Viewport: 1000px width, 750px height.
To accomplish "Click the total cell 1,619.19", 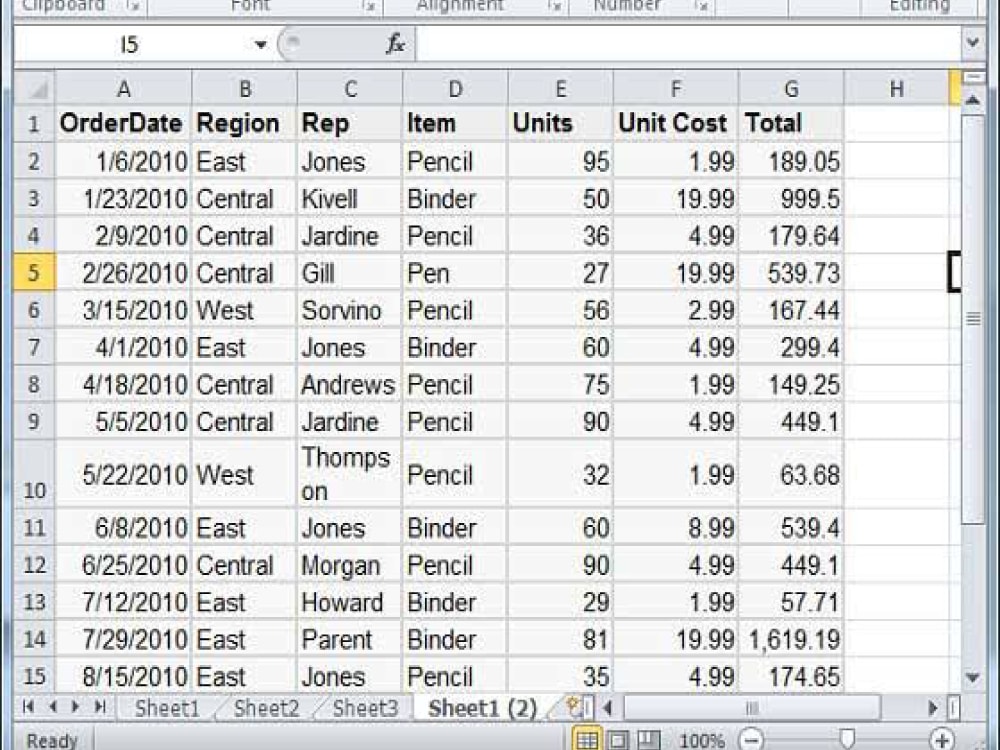I will (791, 639).
